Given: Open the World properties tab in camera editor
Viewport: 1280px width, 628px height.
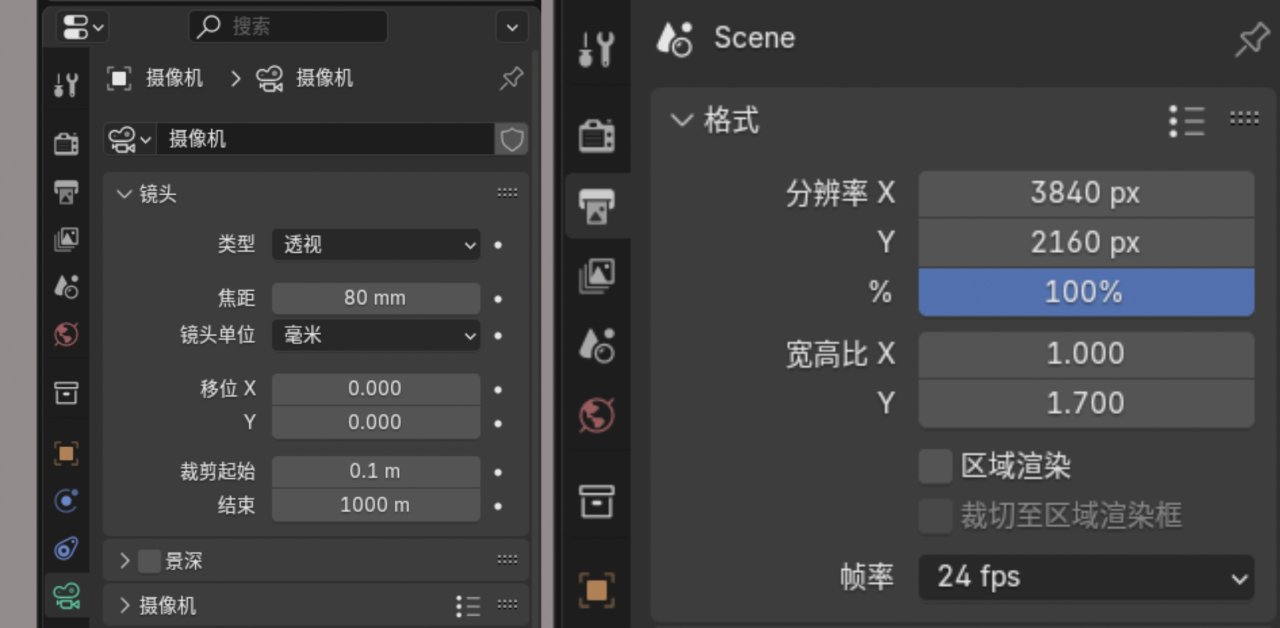Looking at the screenshot, I should 66,334.
